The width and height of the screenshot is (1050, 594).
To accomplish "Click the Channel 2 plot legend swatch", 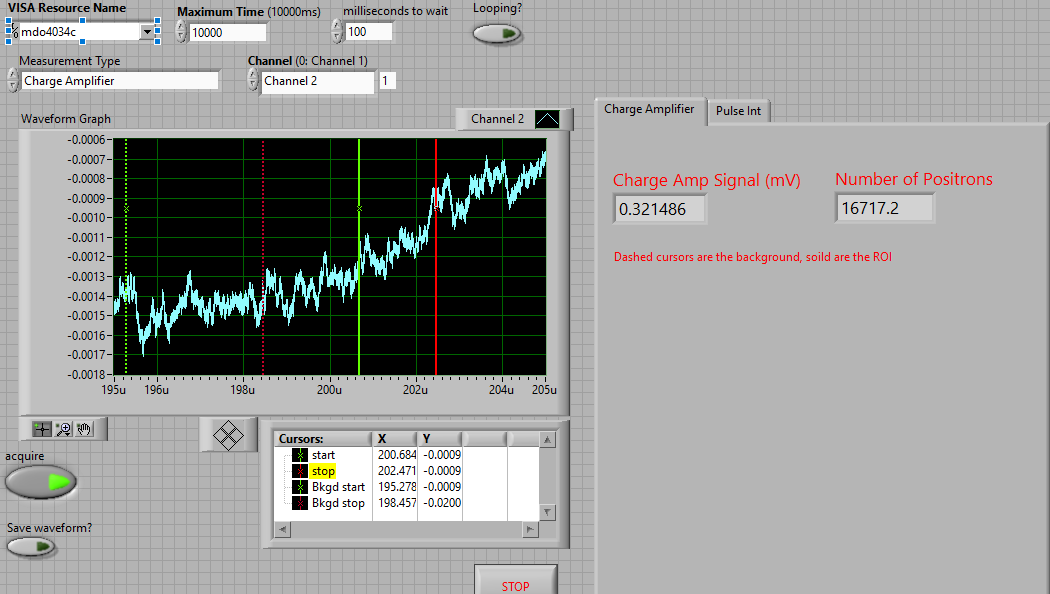I will pos(548,119).
